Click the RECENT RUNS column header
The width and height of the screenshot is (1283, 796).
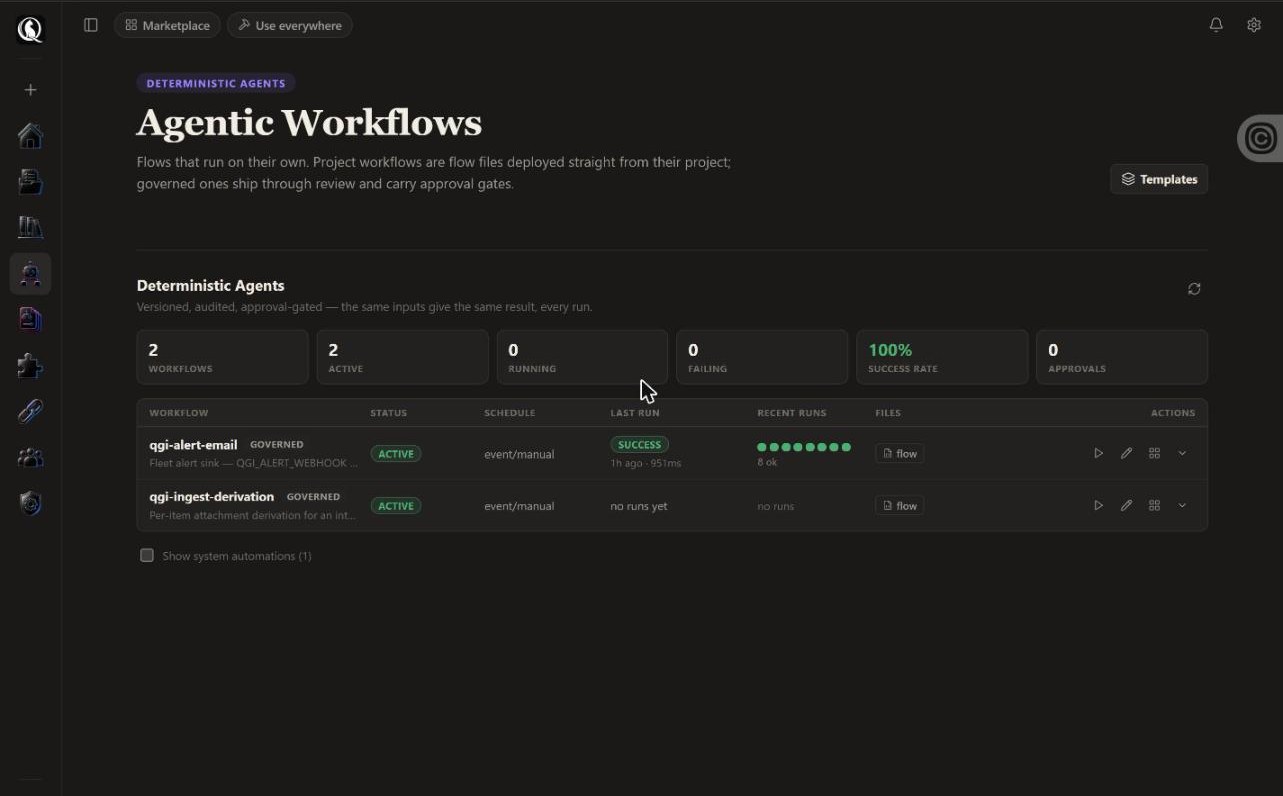[792, 412]
